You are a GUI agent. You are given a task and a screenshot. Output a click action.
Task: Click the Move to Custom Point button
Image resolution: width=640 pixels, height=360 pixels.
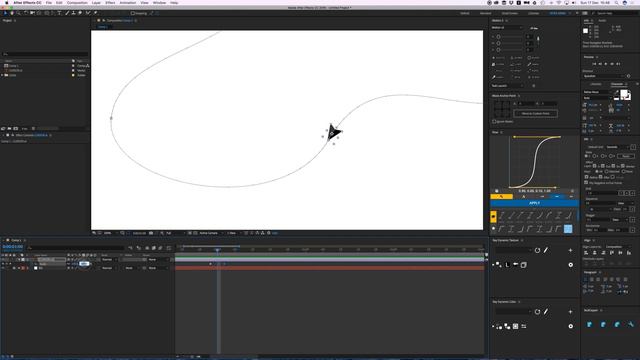pyautogui.click(x=535, y=113)
